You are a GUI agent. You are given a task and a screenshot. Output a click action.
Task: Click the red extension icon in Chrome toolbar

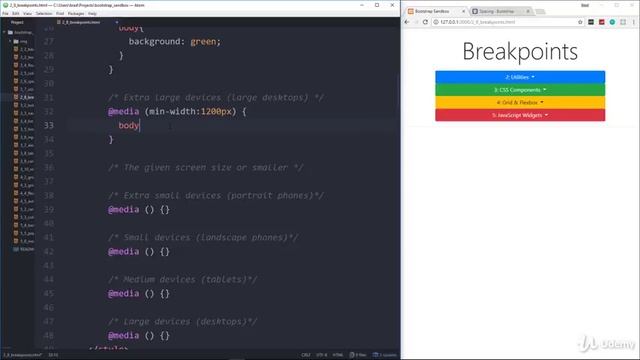point(602,22)
